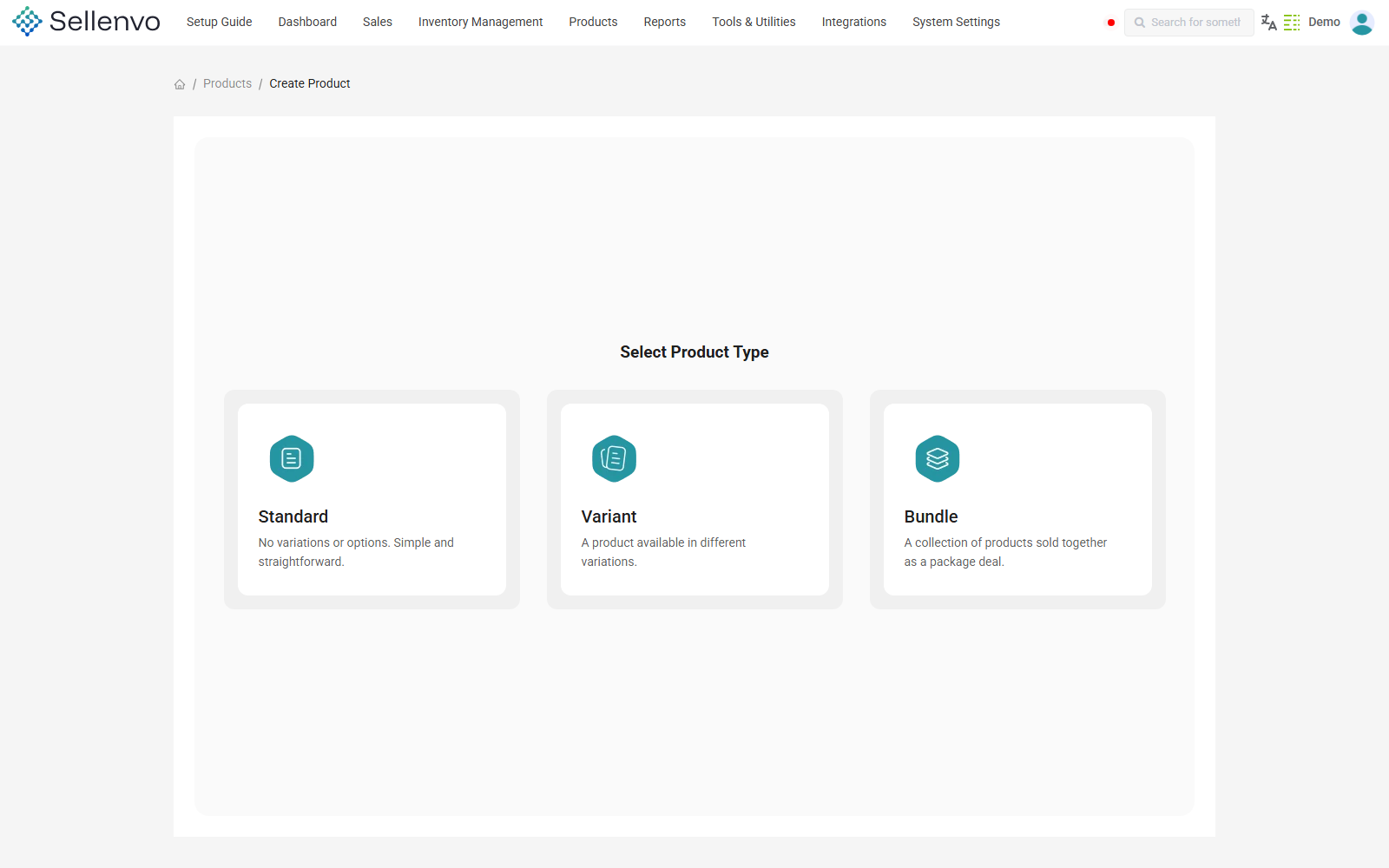The width and height of the screenshot is (1389, 868).
Task: Open the language translate icon
Action: [1269, 23]
